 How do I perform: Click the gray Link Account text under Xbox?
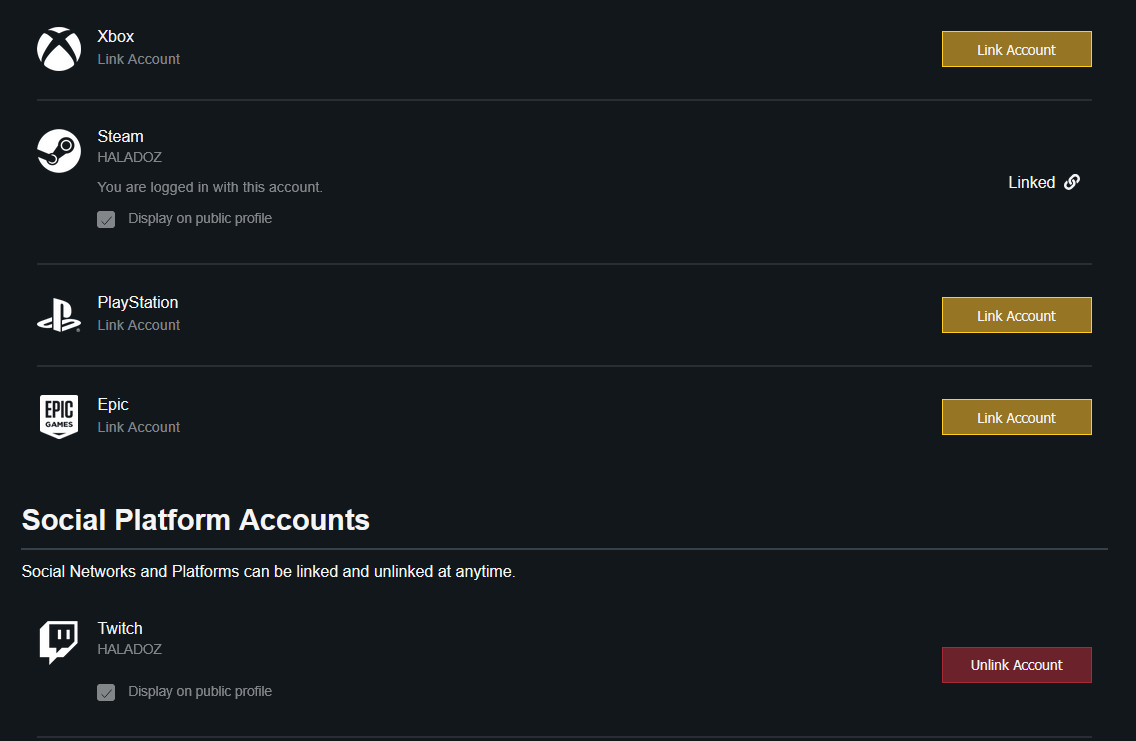click(x=139, y=59)
